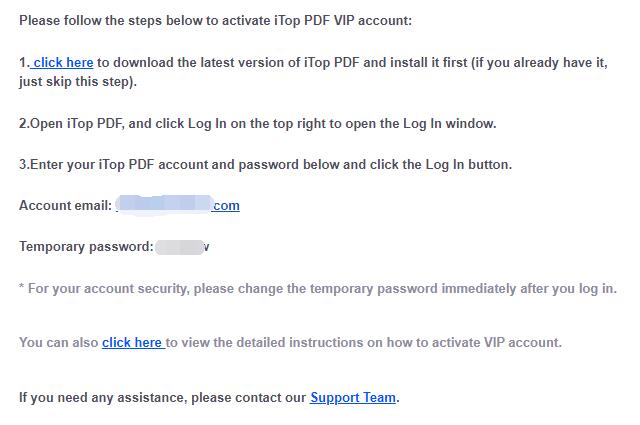Click the '.com' ending of the email link

pyautogui.click(x=226, y=205)
